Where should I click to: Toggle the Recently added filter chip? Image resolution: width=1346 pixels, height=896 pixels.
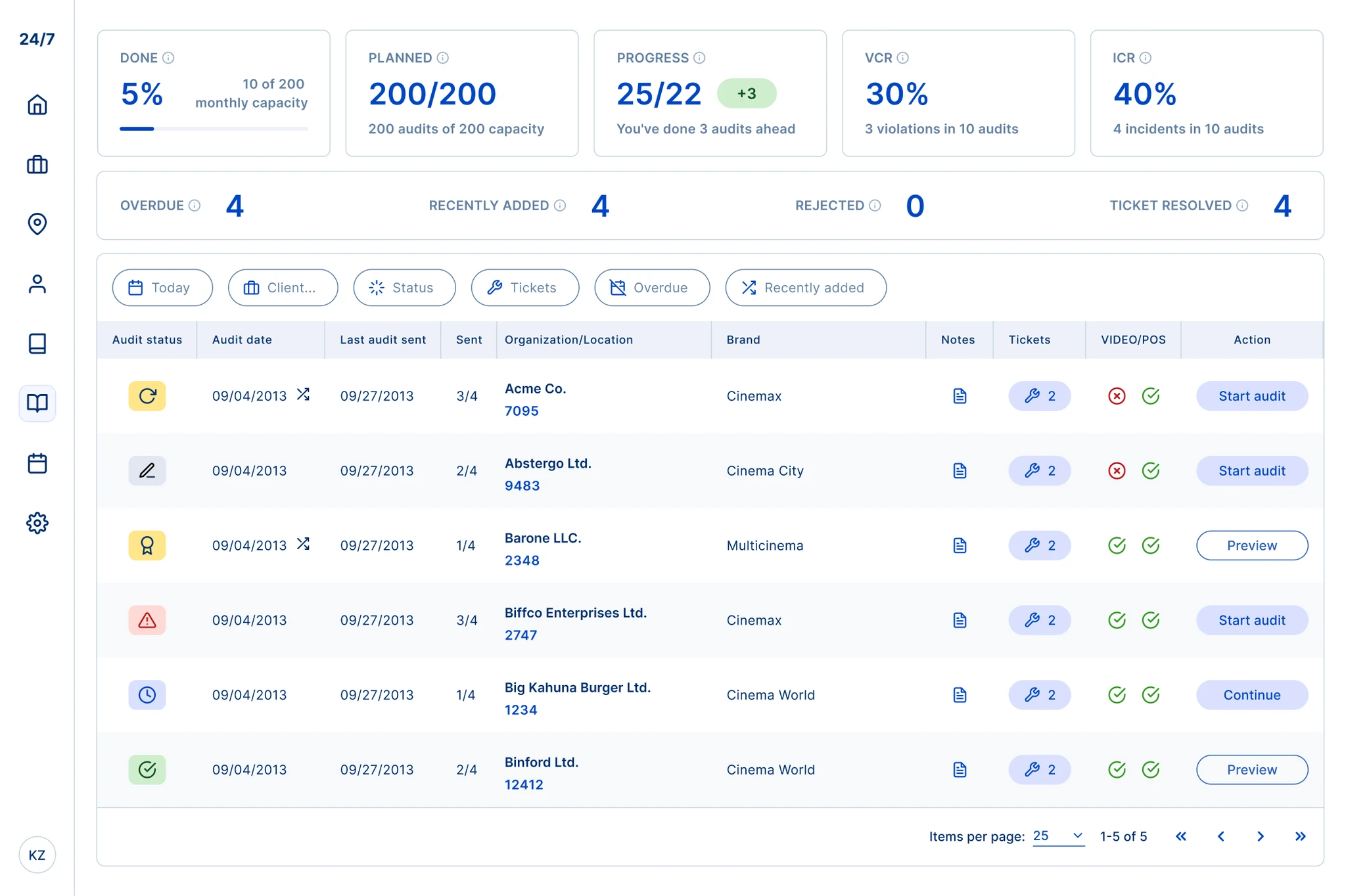pyautogui.click(x=805, y=288)
